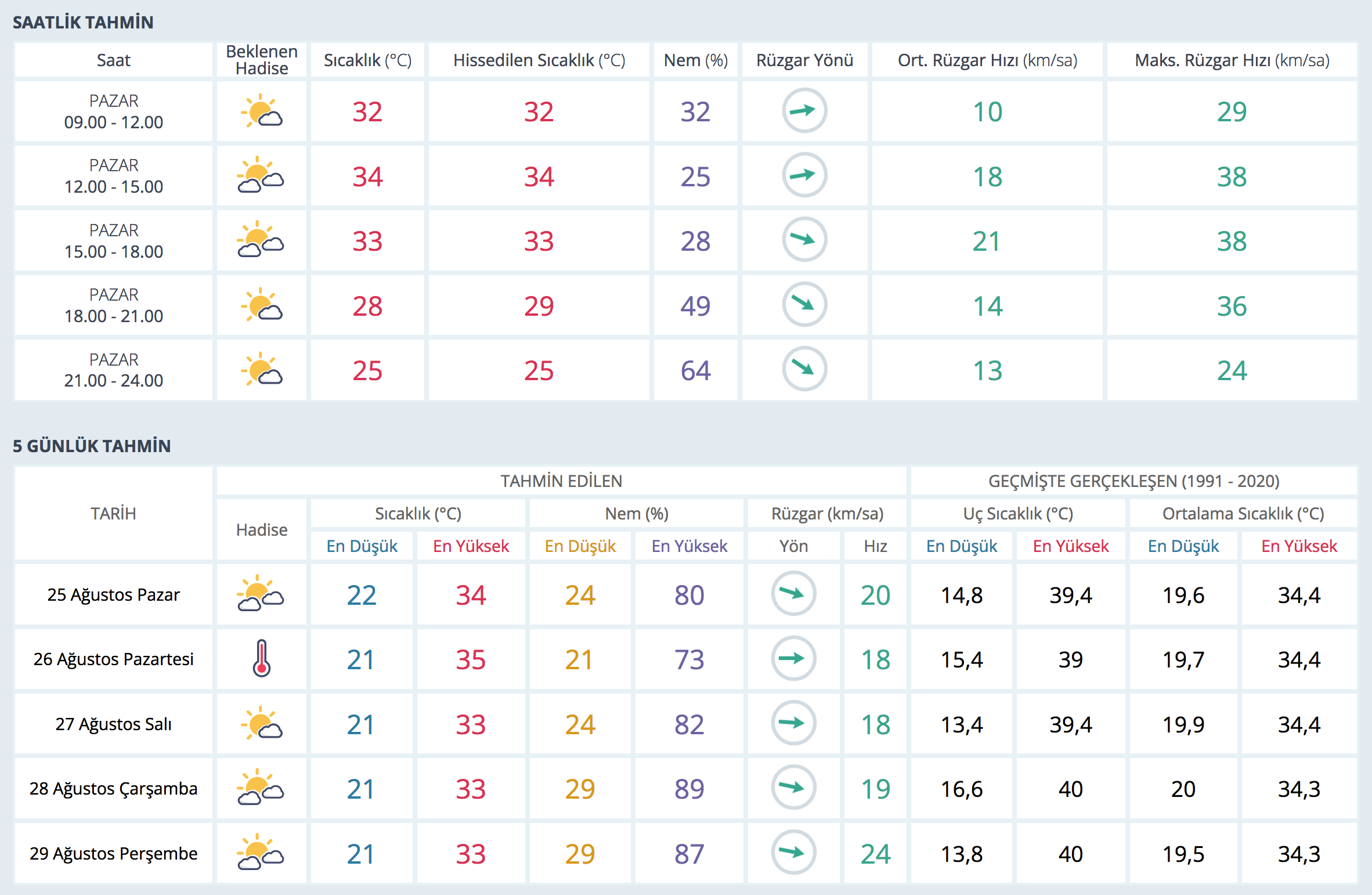
Task: Click the Maks. Rüzgar Hızı column header
Action: point(1232,60)
